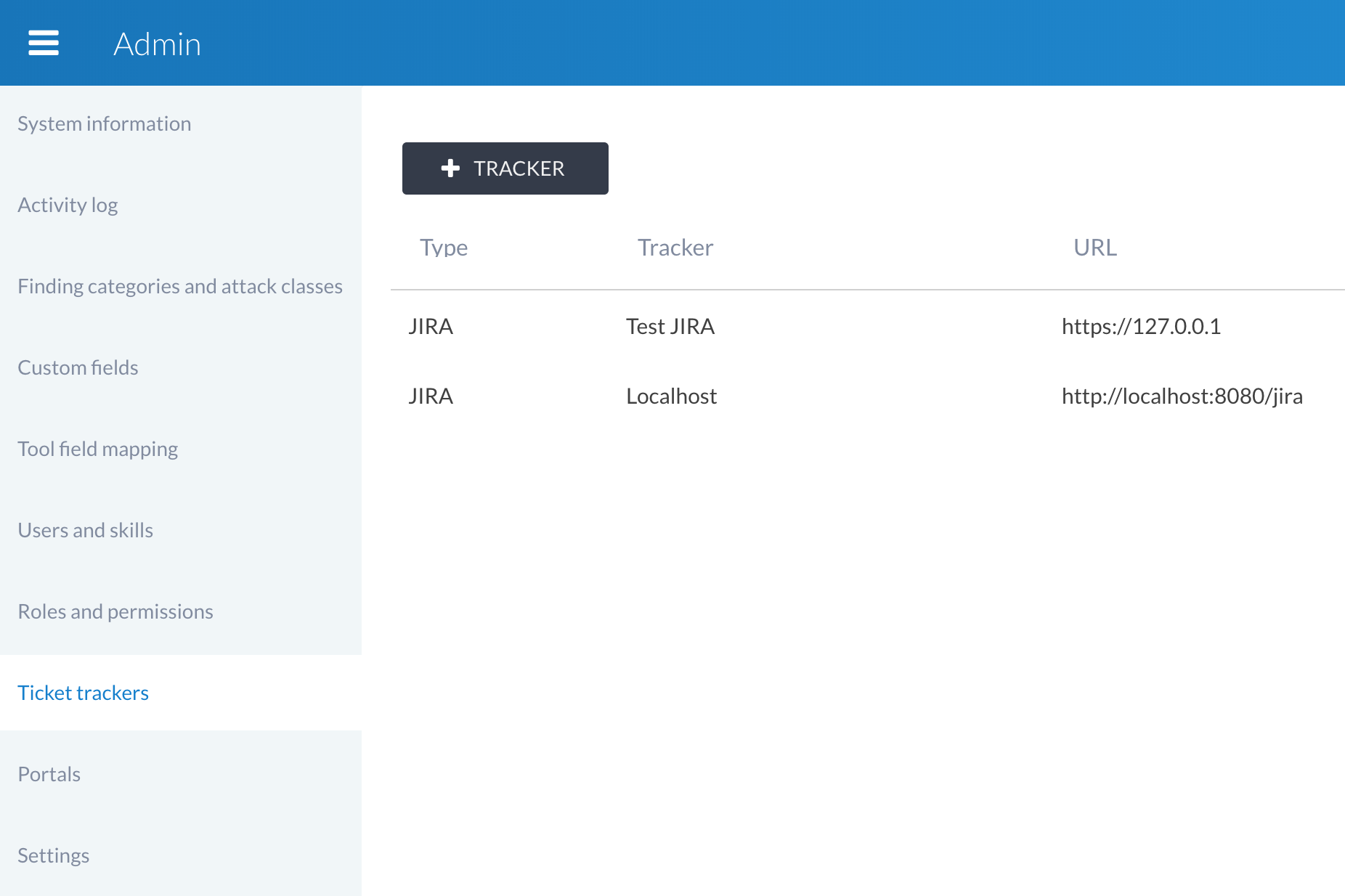Viewport: 1345px width, 896px height.
Task: Click the https://127.0.0.1 URL
Action: click(x=1141, y=327)
